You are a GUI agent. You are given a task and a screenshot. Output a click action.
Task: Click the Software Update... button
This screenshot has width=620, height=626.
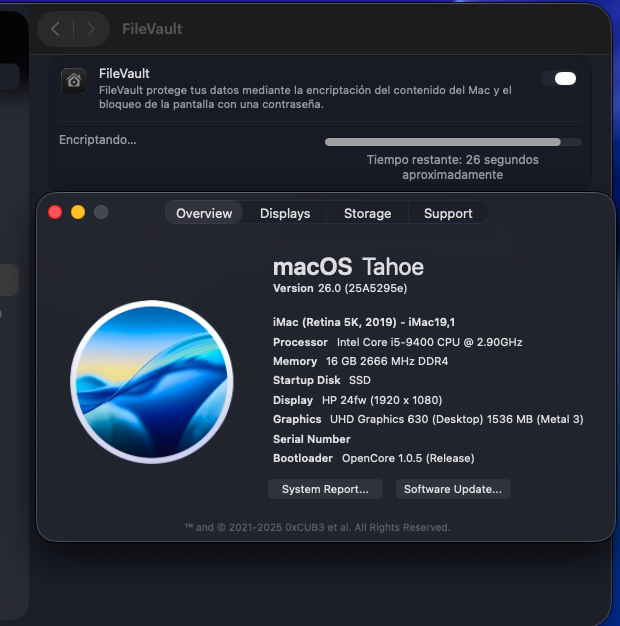click(453, 489)
